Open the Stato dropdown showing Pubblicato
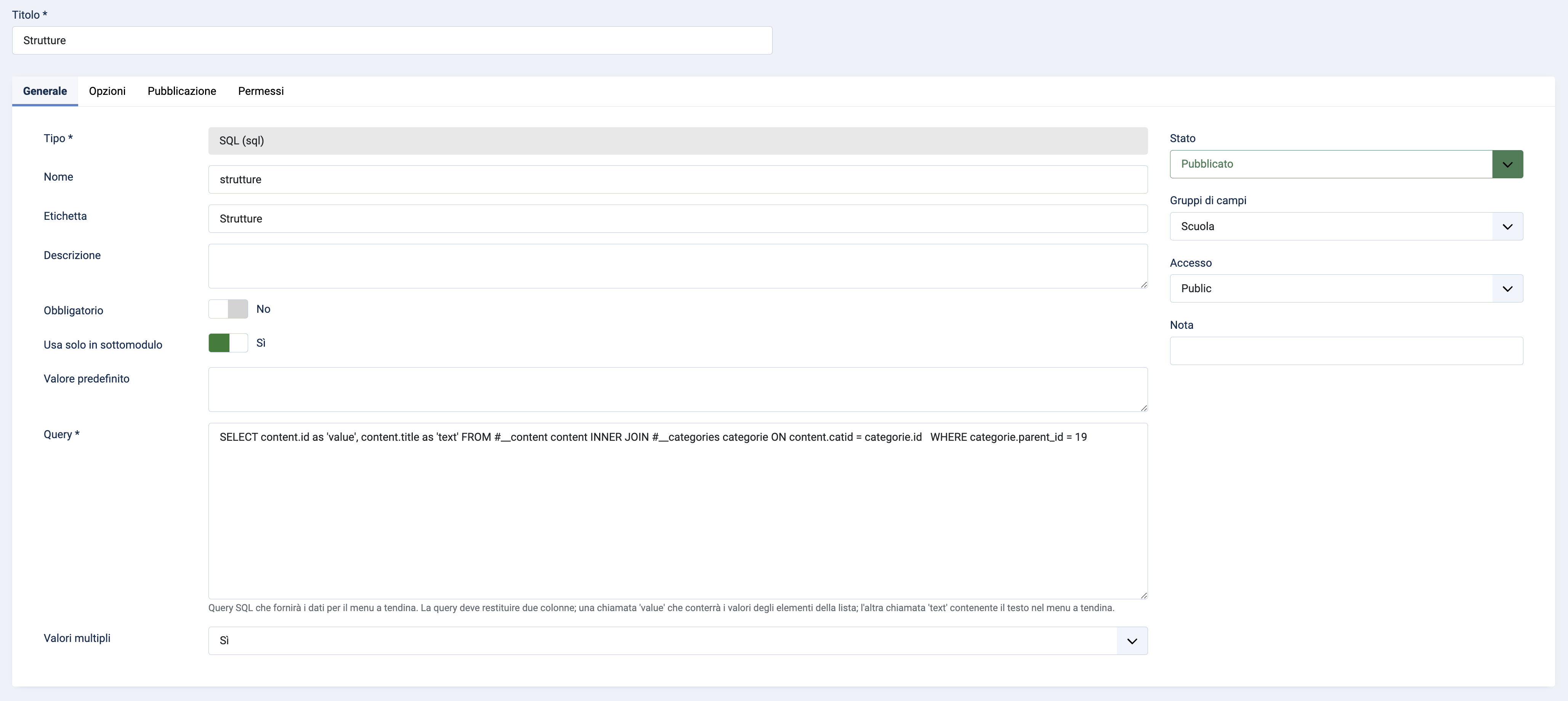 [1346, 164]
